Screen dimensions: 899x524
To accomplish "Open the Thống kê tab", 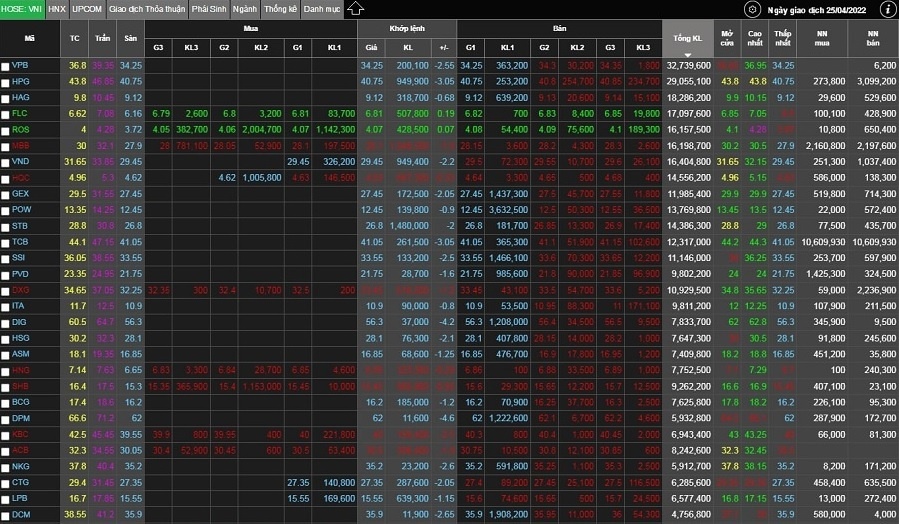I will [x=280, y=9].
